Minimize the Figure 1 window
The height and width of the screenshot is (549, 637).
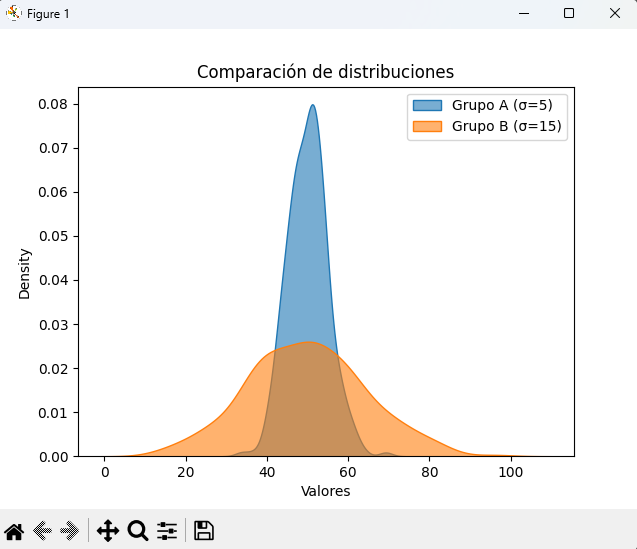[x=523, y=13]
